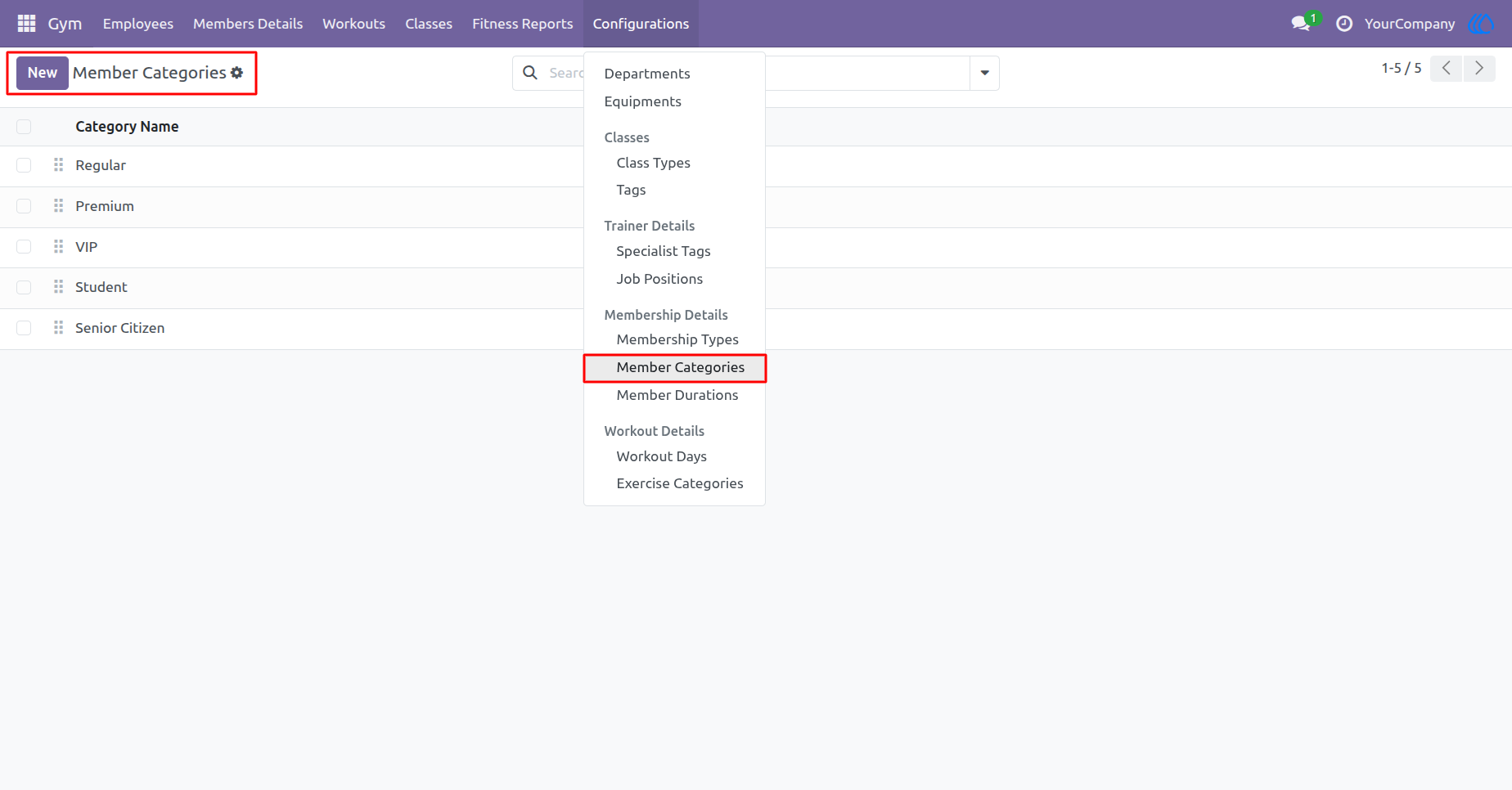The height and width of the screenshot is (790, 1512).
Task: Open the Member Categories gear actions
Action: point(237,73)
